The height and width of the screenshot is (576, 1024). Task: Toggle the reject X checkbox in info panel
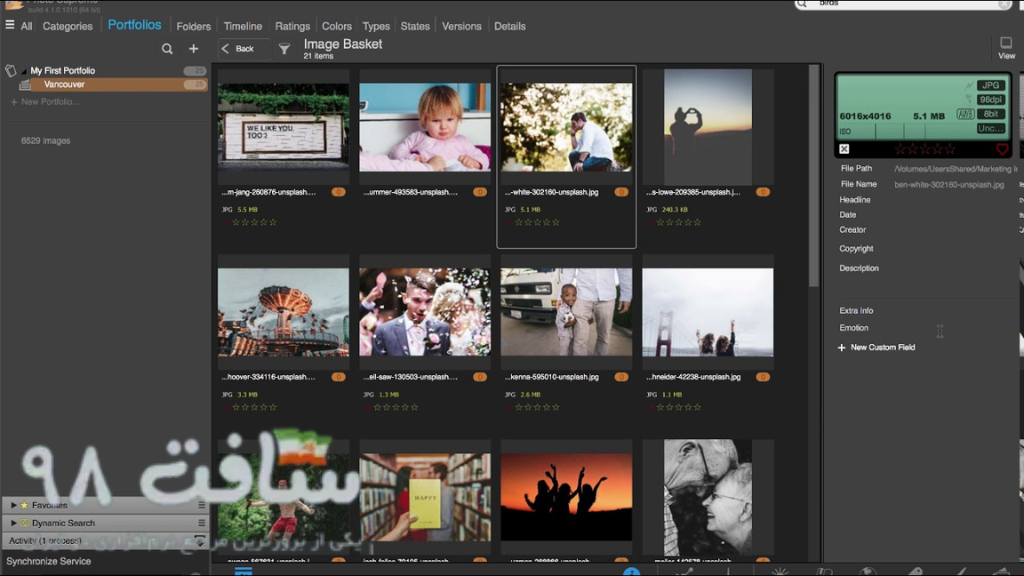(844, 150)
